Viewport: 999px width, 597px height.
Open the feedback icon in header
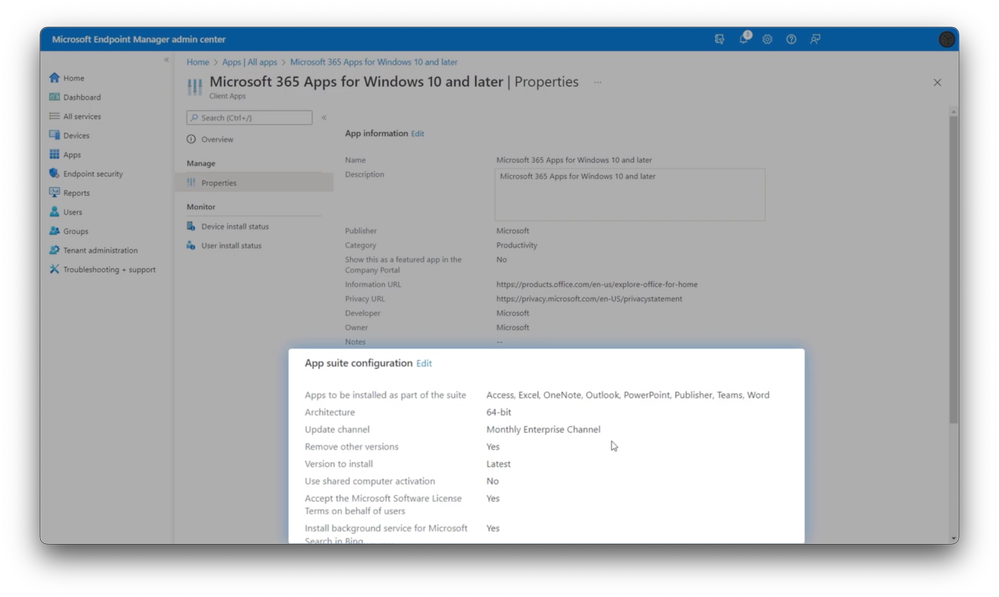tap(815, 39)
